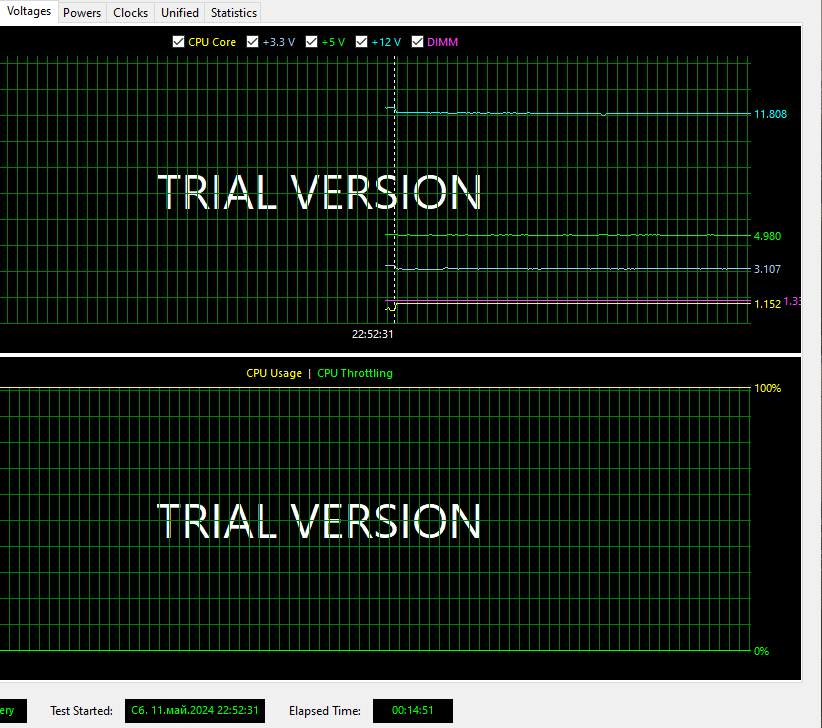Switch to the Powers tab
822x728 pixels.
point(82,13)
